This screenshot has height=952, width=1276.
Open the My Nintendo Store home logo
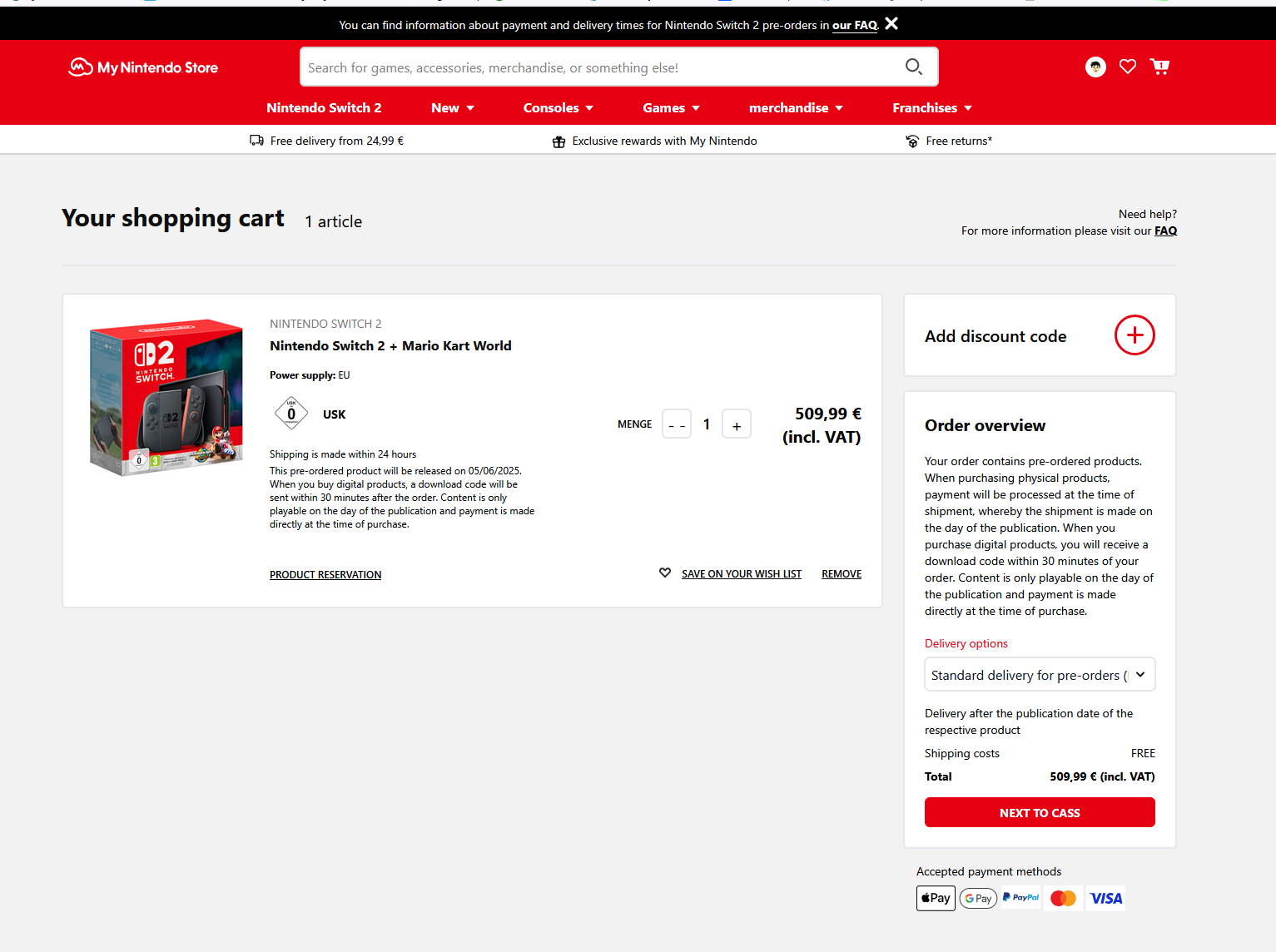[x=143, y=67]
